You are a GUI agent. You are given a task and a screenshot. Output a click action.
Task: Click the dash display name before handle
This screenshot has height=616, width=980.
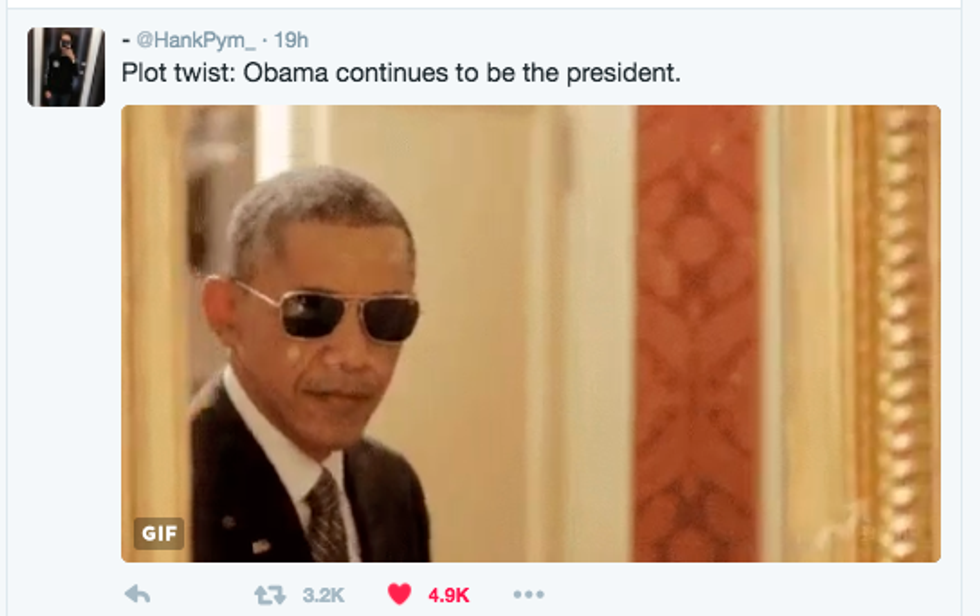pyautogui.click(x=126, y=41)
